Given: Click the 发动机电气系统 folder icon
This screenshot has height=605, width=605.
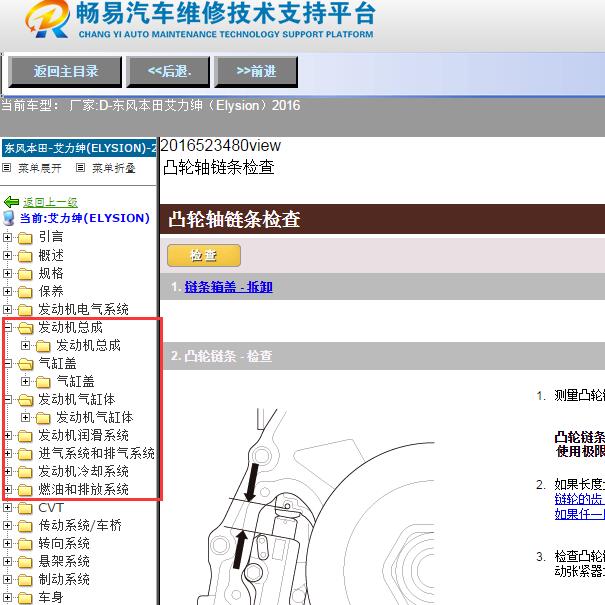Looking at the screenshot, I should (x=25, y=310).
